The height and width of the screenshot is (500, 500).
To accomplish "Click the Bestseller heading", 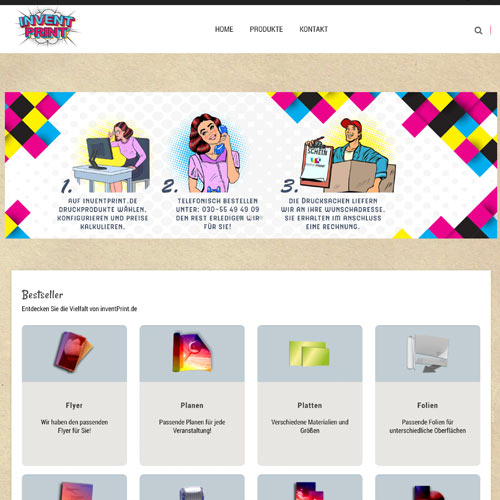I will click(x=42, y=295).
